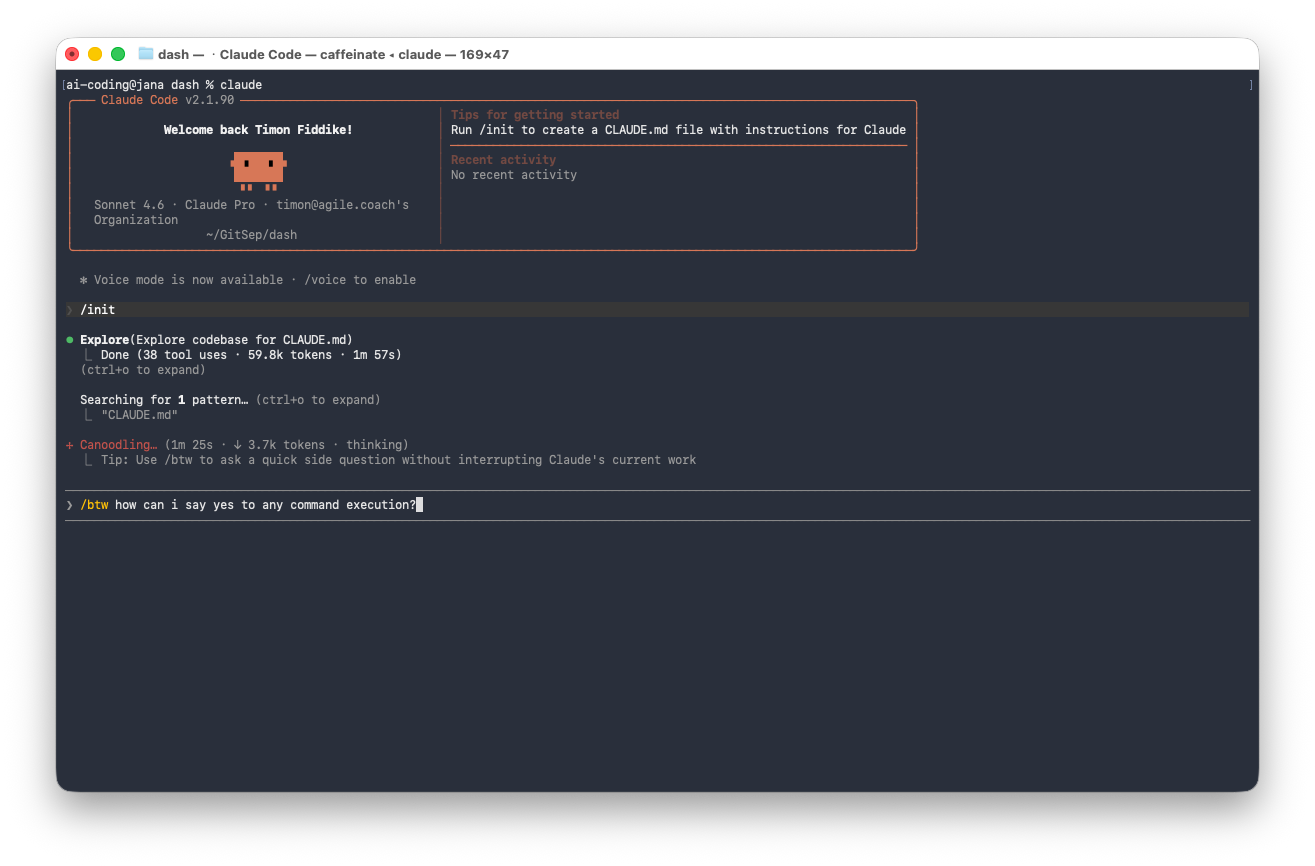1315x866 pixels.
Task: Click the prompt chevron before /btw
Action: tap(70, 505)
